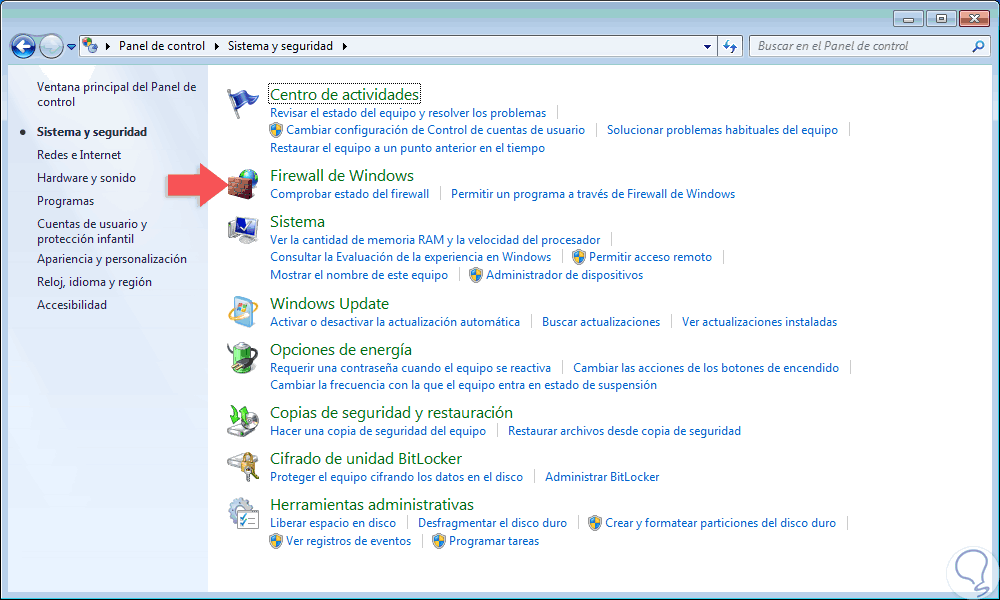Click shield icon beside Cambiar configuración de Control de cuentas
Viewport: 1000px width, 600px height.
point(276,130)
